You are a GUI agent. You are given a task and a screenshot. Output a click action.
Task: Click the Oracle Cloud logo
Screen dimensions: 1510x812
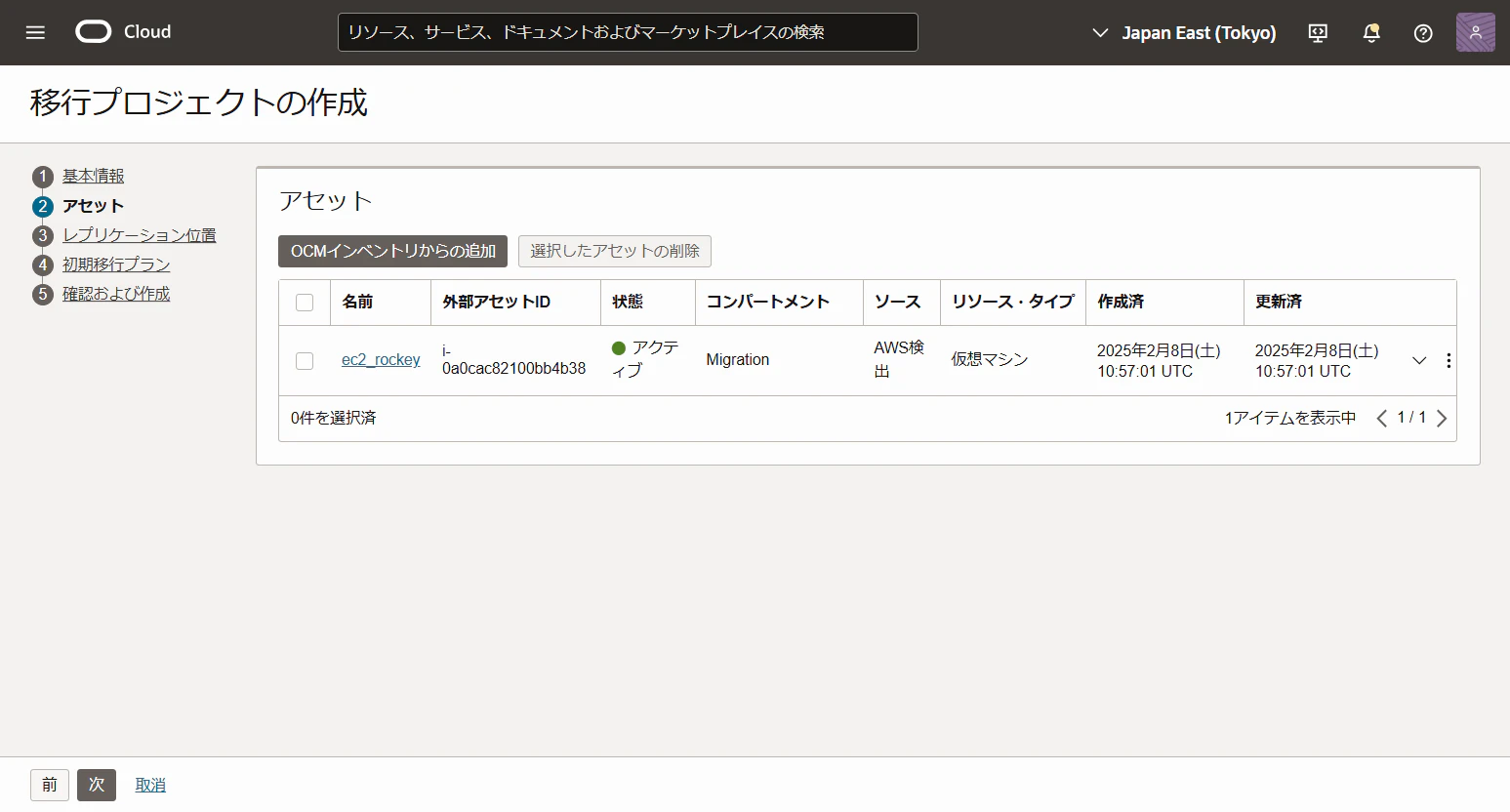tap(123, 32)
